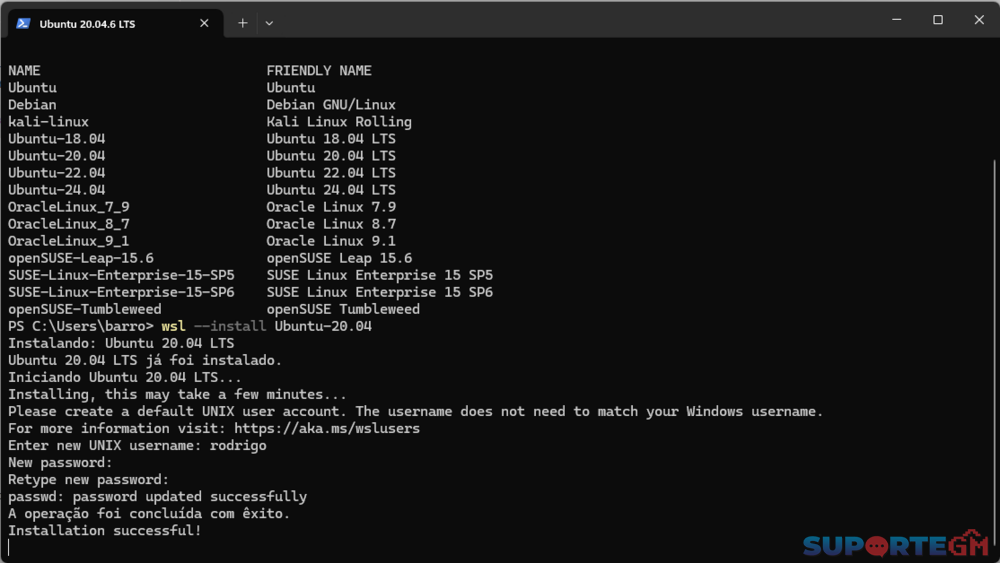Open a new terminal tab with plus
This screenshot has height=563, width=1000.
[242, 23]
